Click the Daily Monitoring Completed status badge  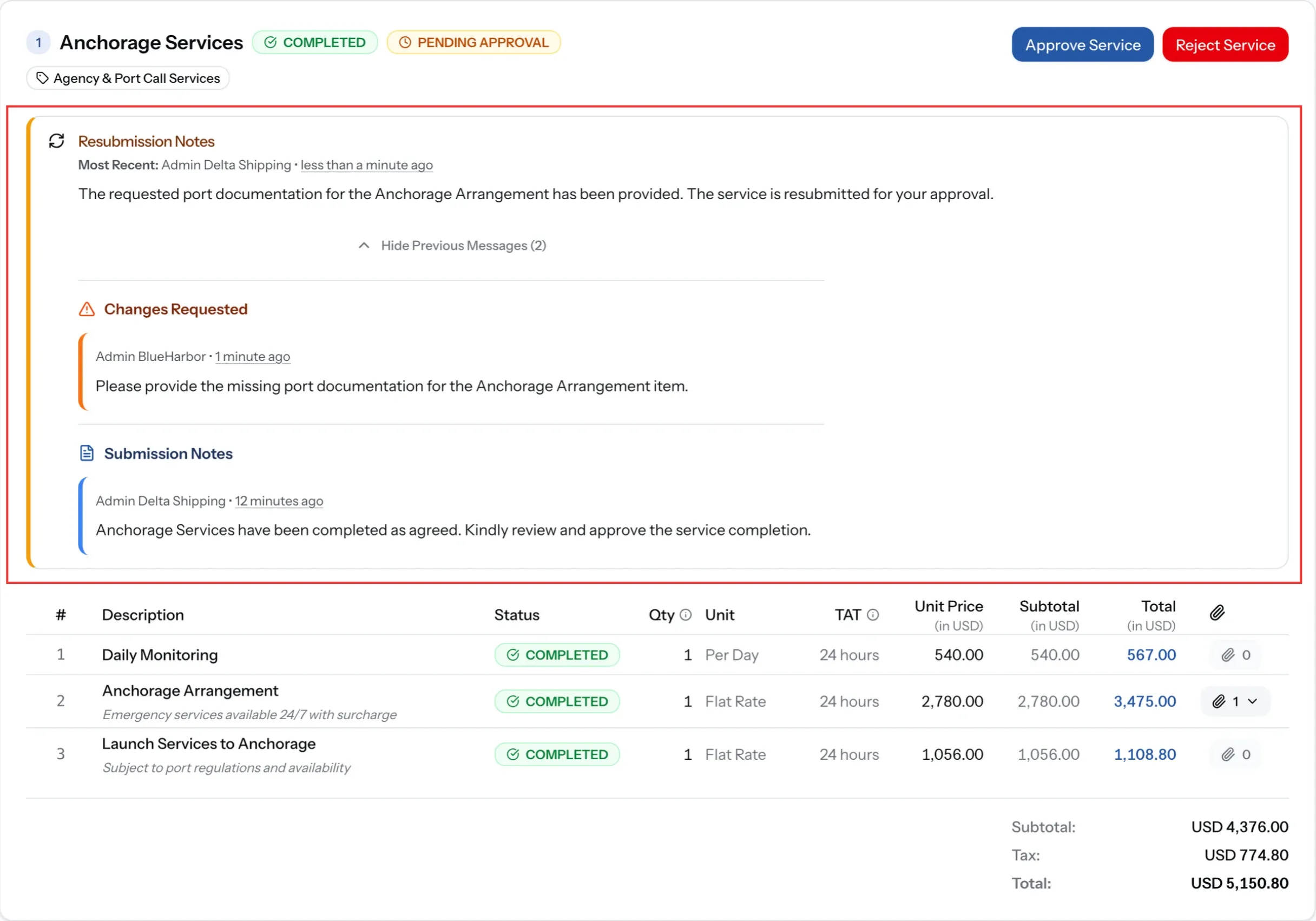point(557,655)
